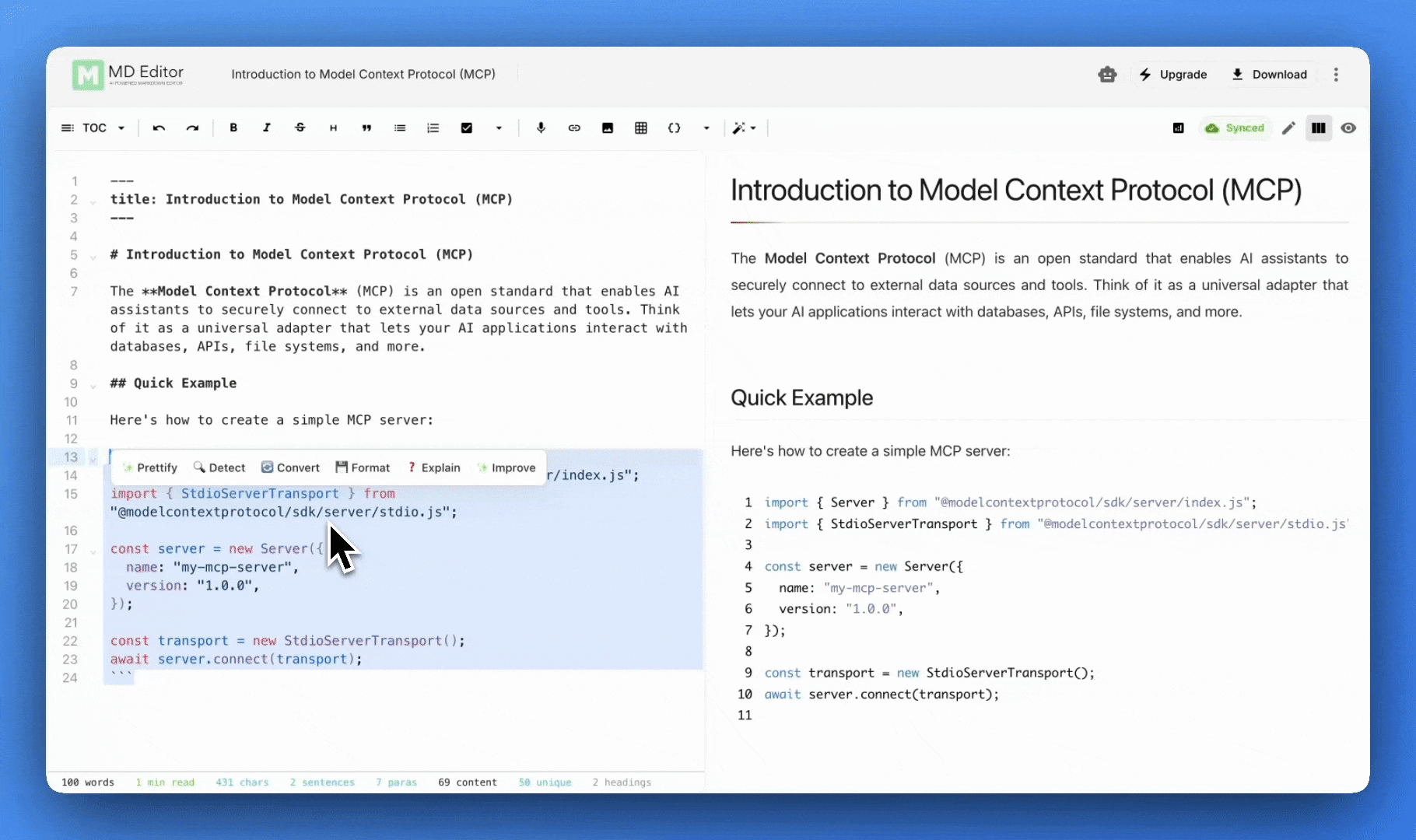Image resolution: width=1416 pixels, height=840 pixels.
Task: Check the Synced status badge
Action: pos(1235,128)
